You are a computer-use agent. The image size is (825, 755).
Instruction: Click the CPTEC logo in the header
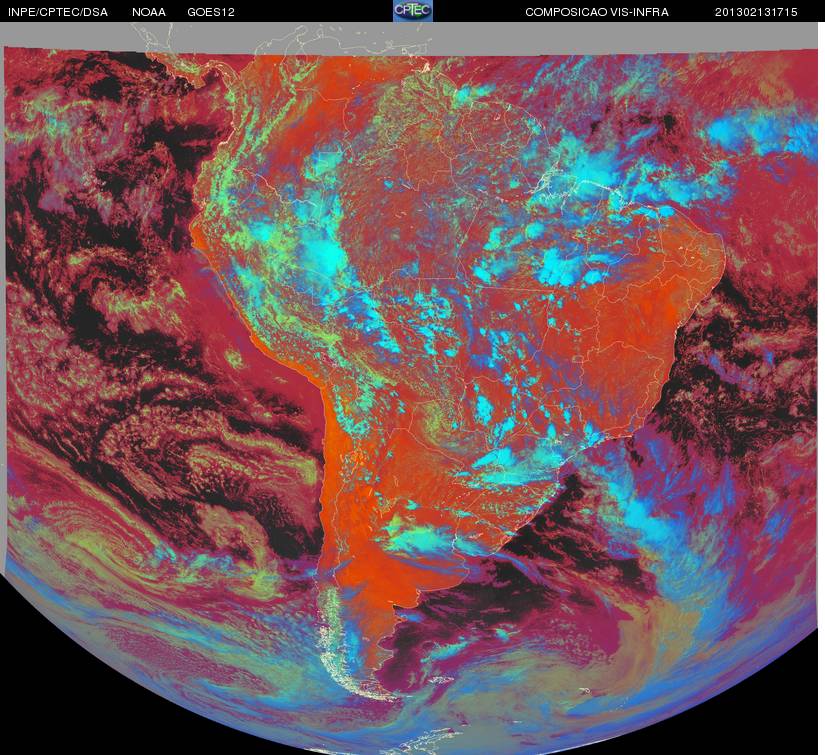[413, 11]
